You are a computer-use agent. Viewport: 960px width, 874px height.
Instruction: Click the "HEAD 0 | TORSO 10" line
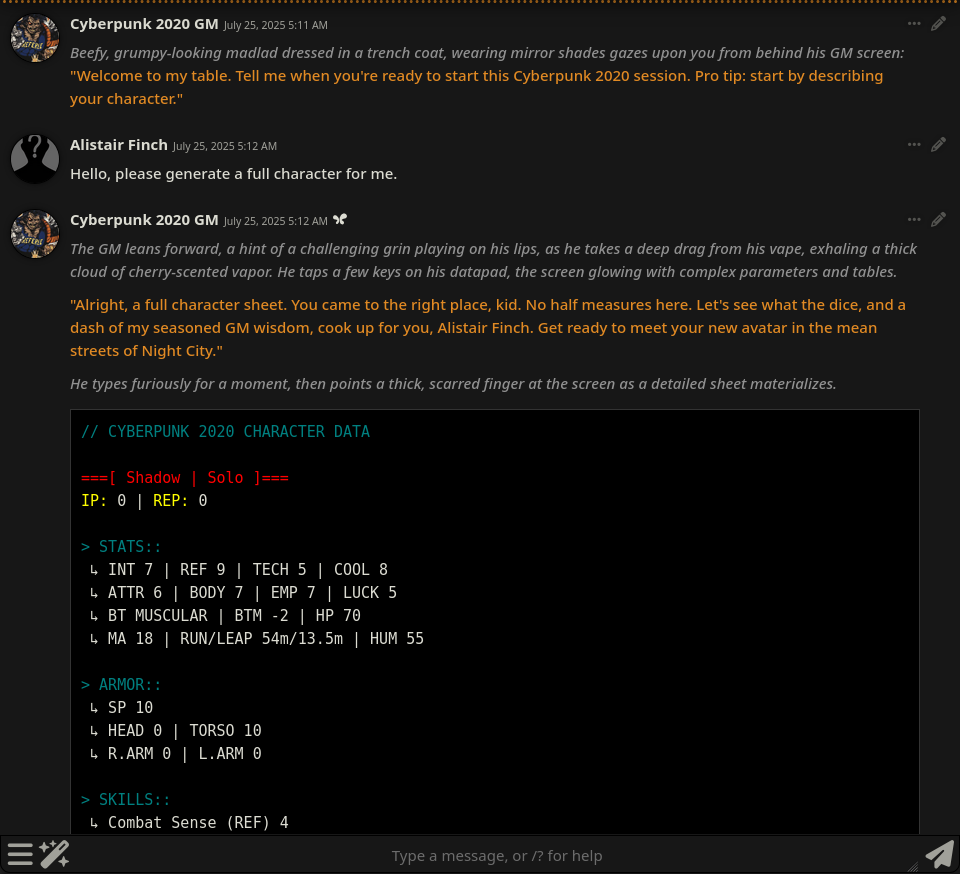pos(176,730)
